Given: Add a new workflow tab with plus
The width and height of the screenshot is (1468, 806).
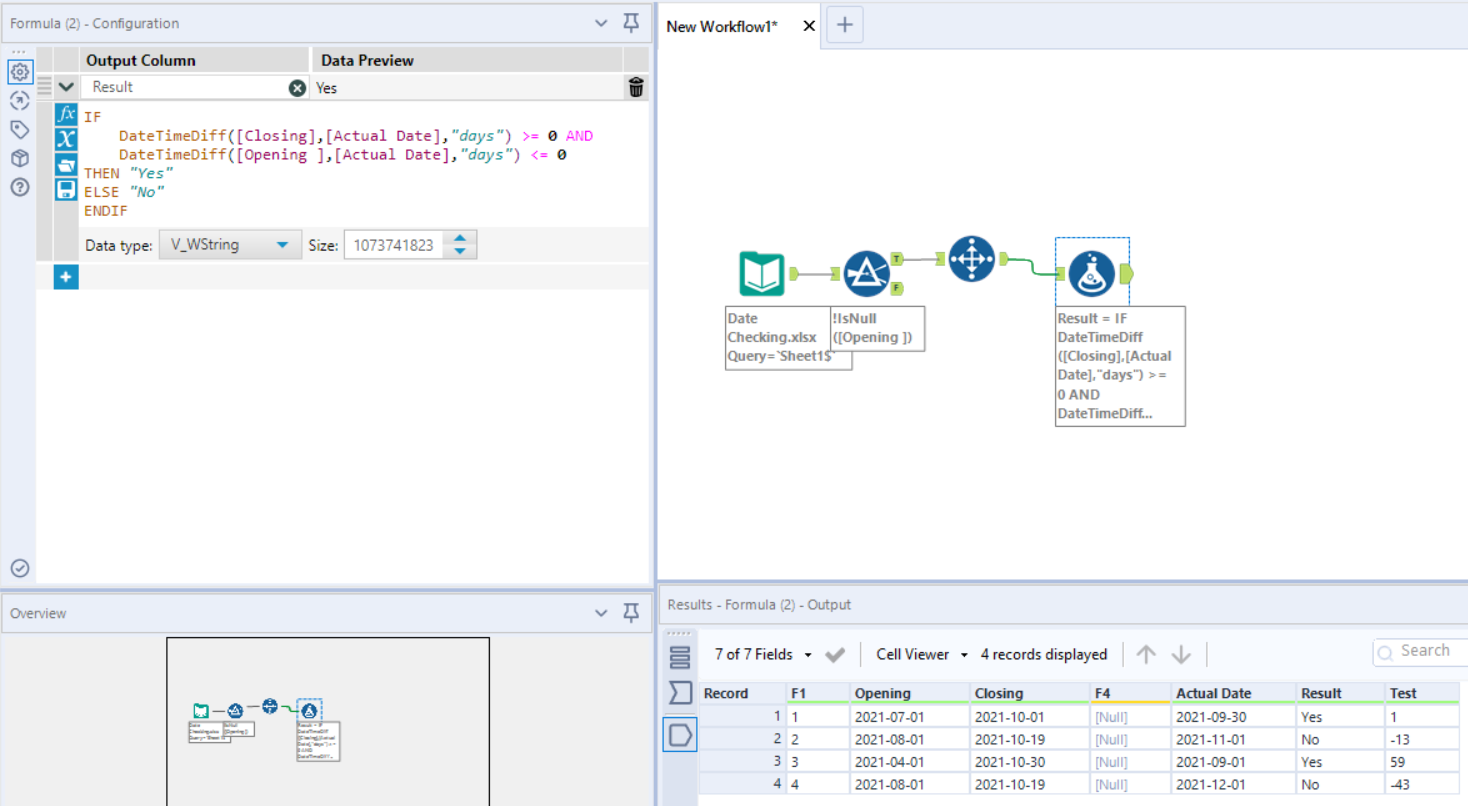Looking at the screenshot, I should [844, 26].
